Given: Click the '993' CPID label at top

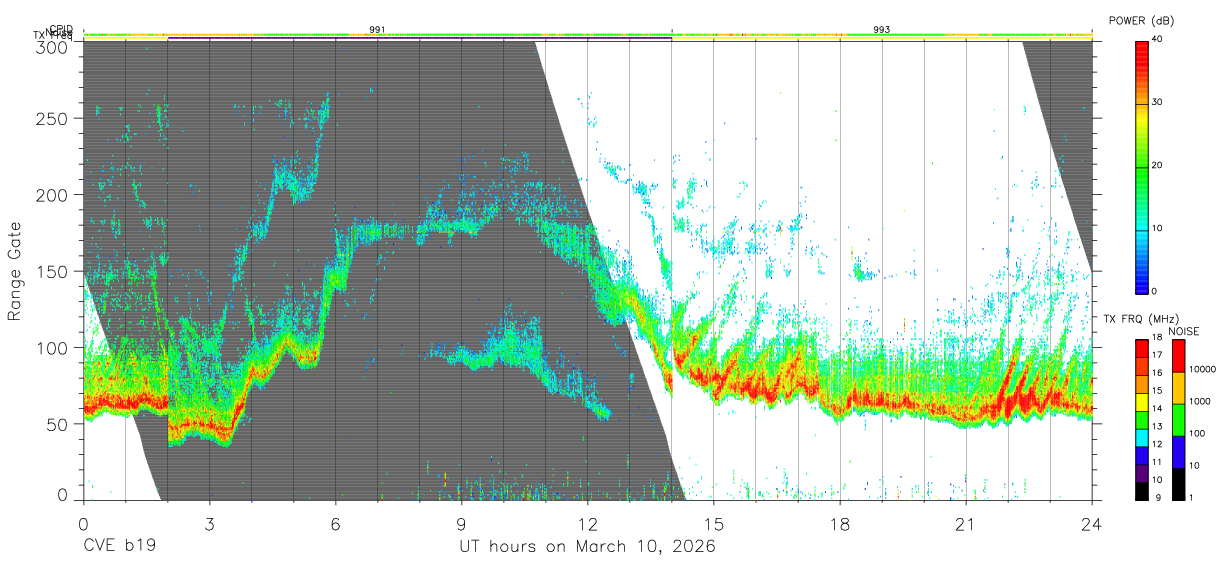Looking at the screenshot, I should point(881,30).
